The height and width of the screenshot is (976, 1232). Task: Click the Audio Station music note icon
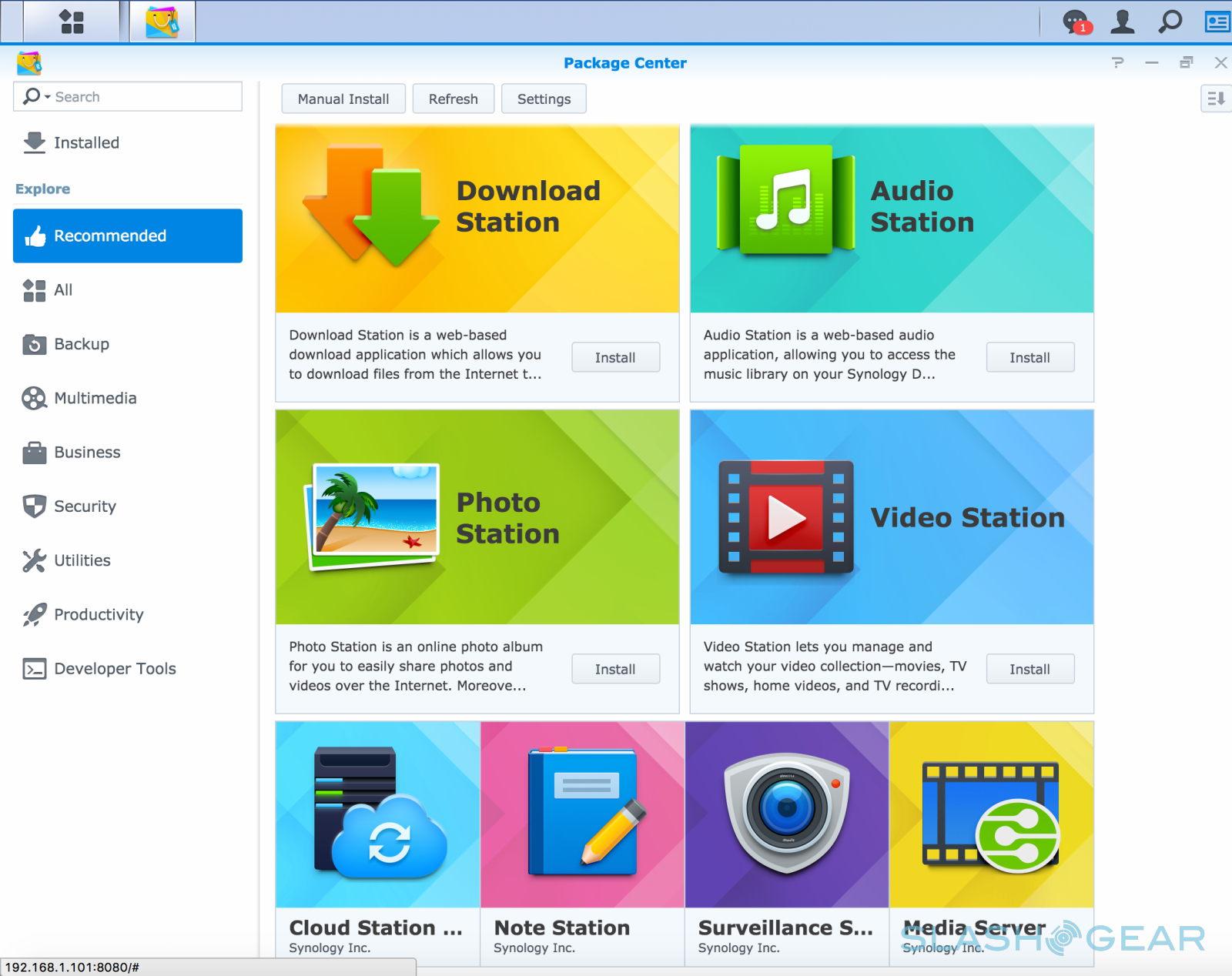786,200
